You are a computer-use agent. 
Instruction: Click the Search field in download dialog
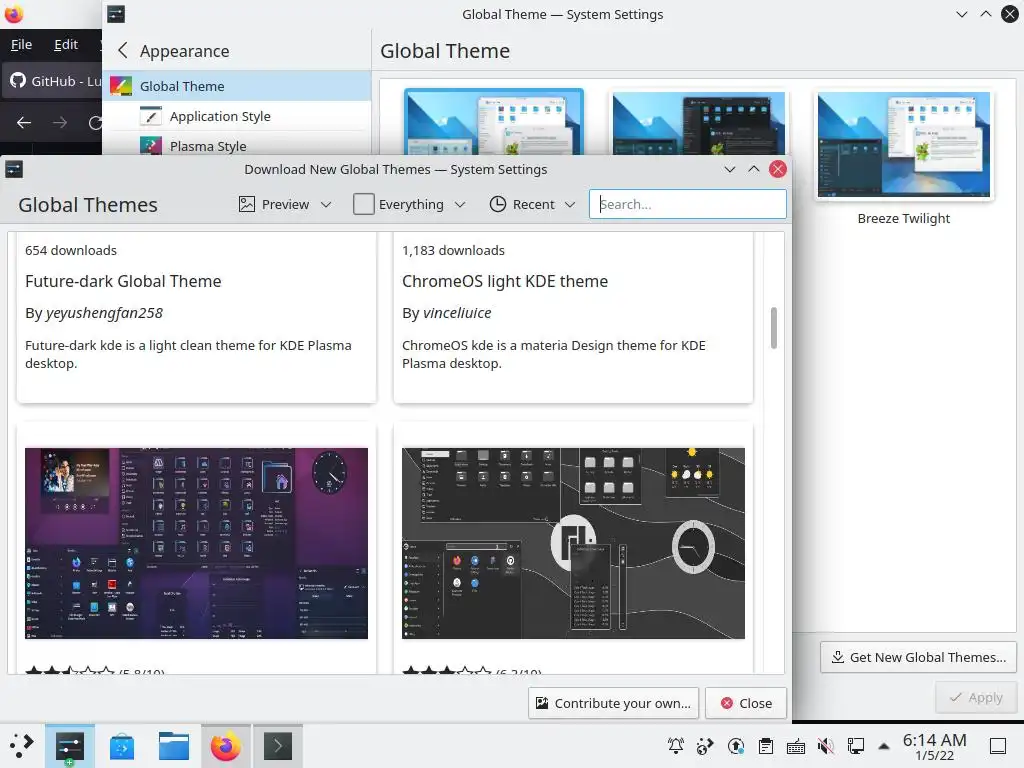688,204
